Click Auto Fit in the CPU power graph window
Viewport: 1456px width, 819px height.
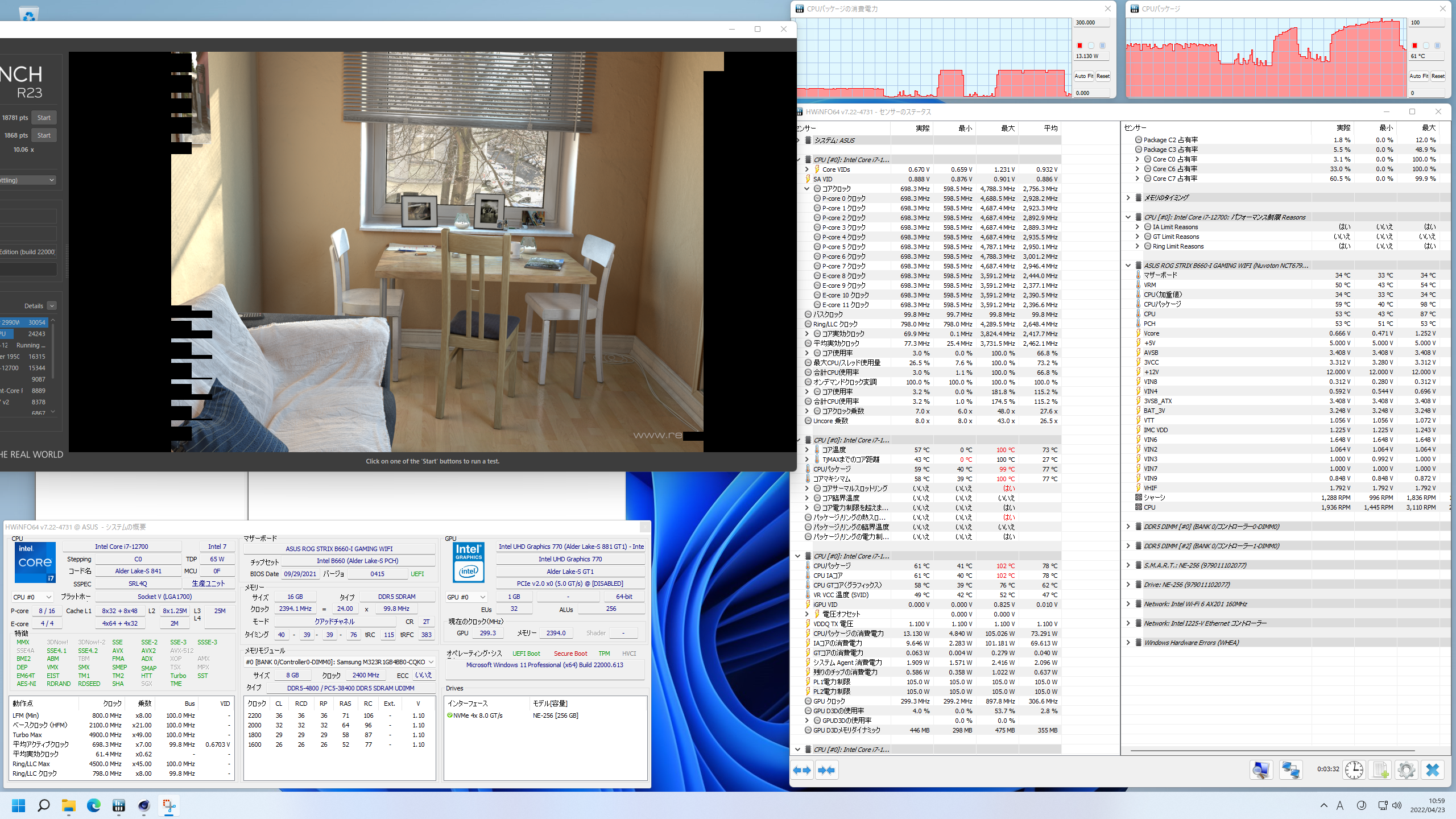[1084, 76]
